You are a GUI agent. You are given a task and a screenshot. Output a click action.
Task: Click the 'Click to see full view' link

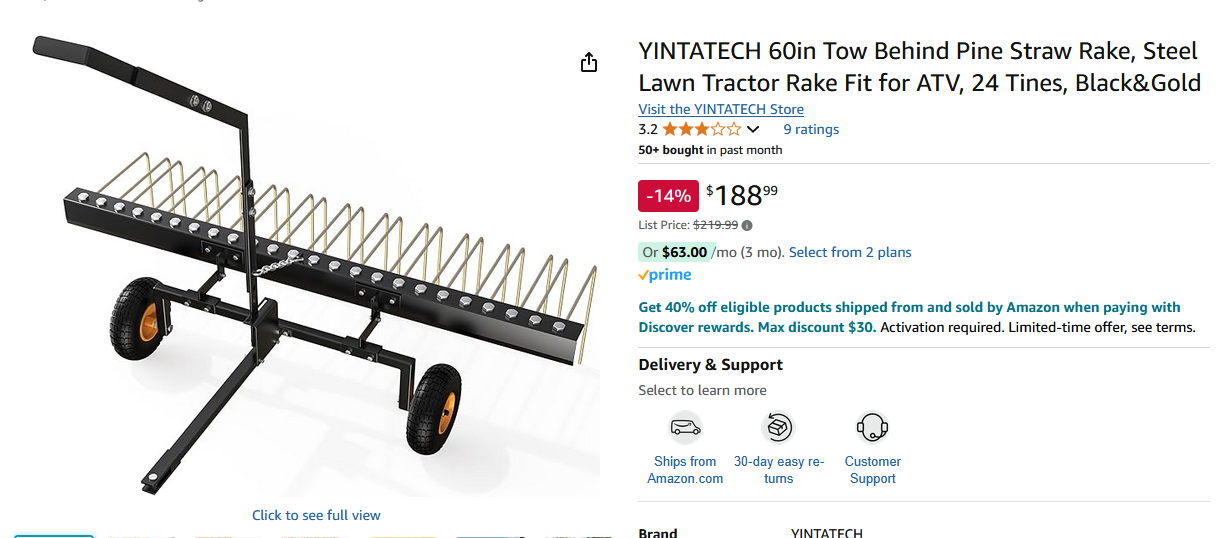316,515
